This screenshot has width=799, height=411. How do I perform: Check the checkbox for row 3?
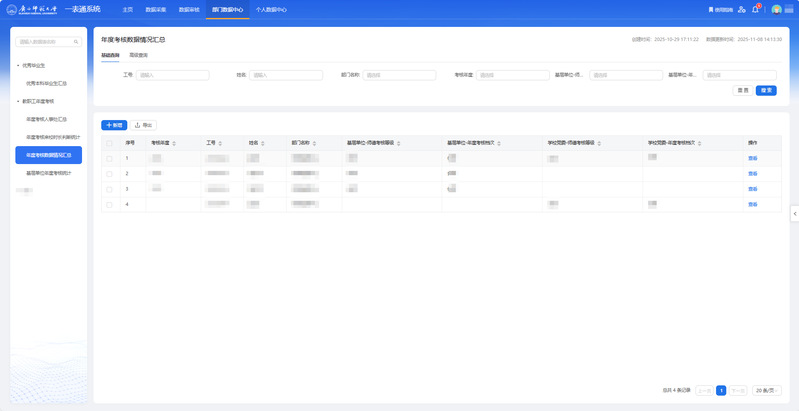[x=109, y=188]
